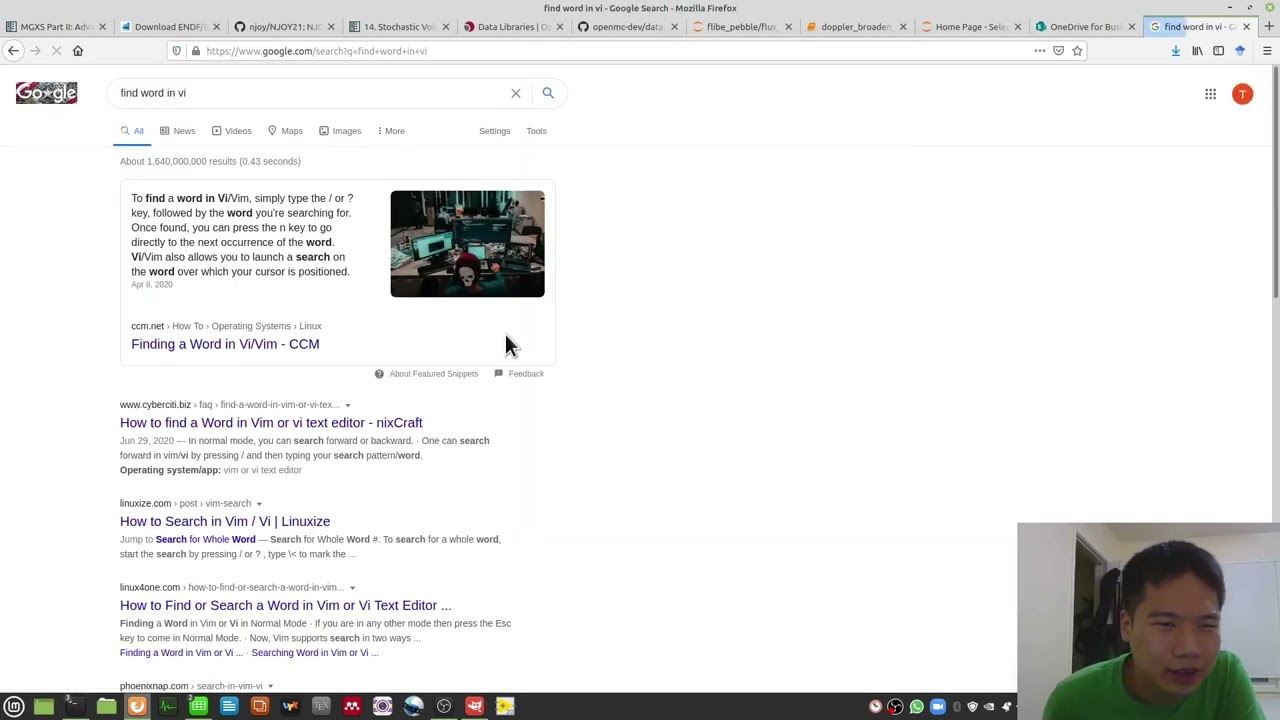The image size is (1280, 720).
Task: Open sticky notes taskbar icon
Action: [x=505, y=707]
